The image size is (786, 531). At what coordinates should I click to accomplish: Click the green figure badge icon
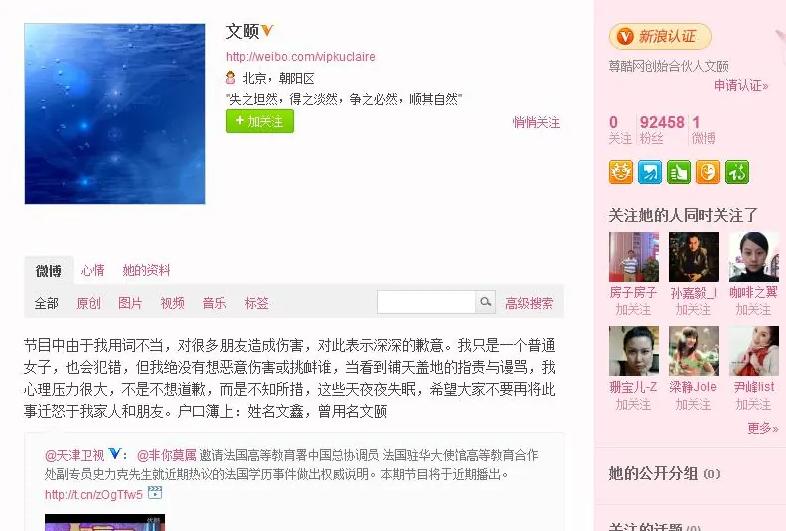(737, 172)
